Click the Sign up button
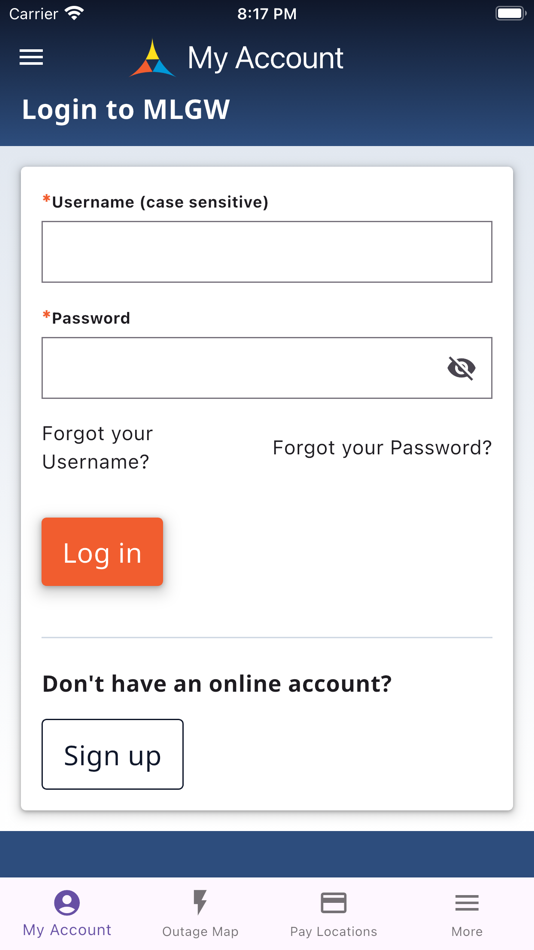The height and width of the screenshot is (950, 534). click(112, 754)
